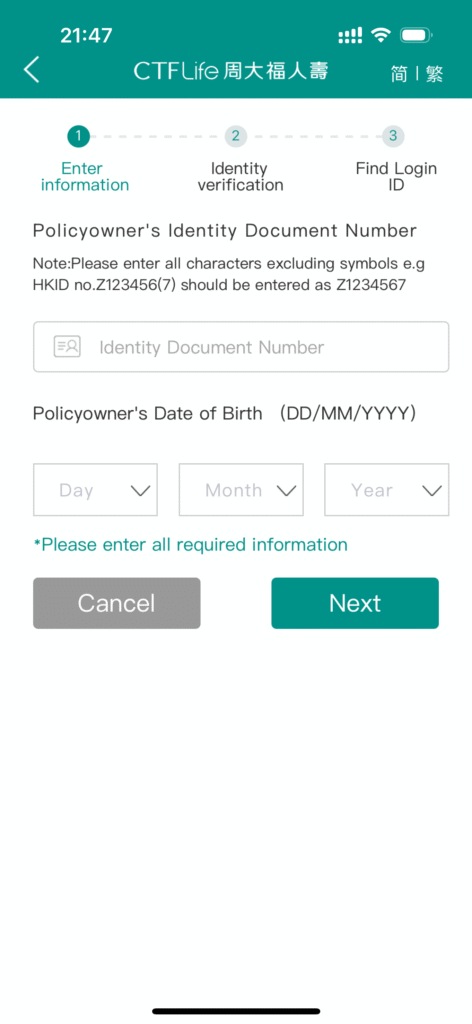472x1024 pixels.
Task: Open the Year dropdown
Action: (386, 490)
